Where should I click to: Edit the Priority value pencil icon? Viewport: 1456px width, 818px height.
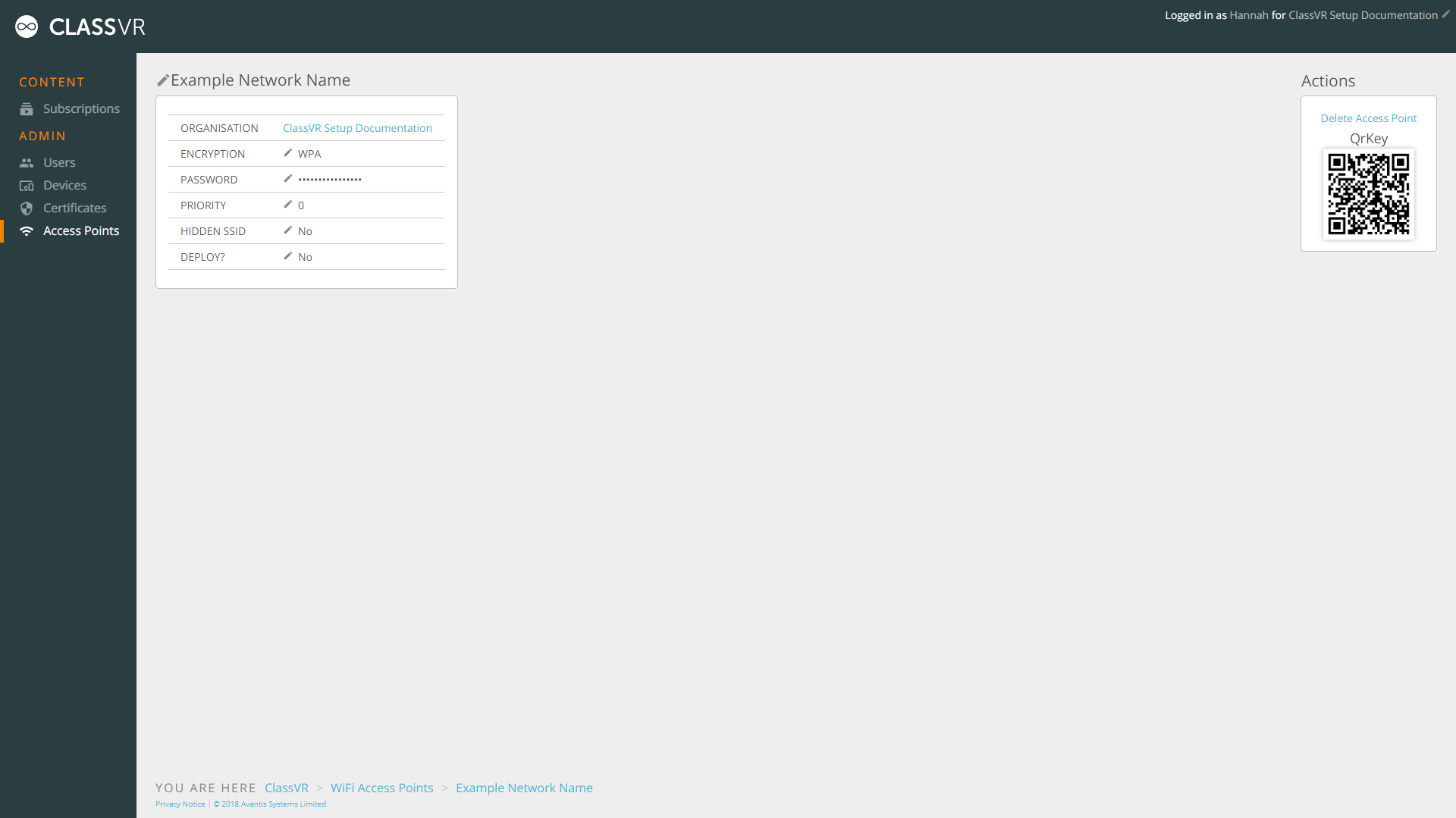[288, 205]
